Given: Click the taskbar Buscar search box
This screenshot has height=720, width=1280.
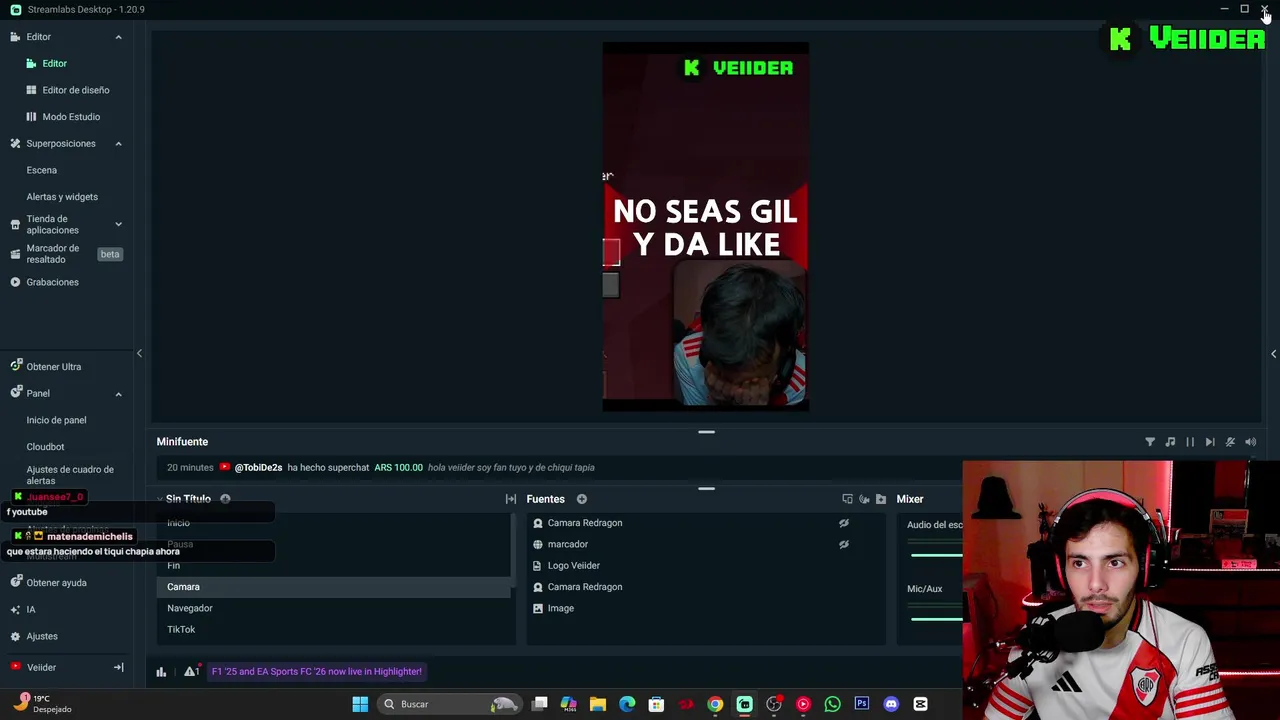Looking at the screenshot, I should tap(452, 704).
